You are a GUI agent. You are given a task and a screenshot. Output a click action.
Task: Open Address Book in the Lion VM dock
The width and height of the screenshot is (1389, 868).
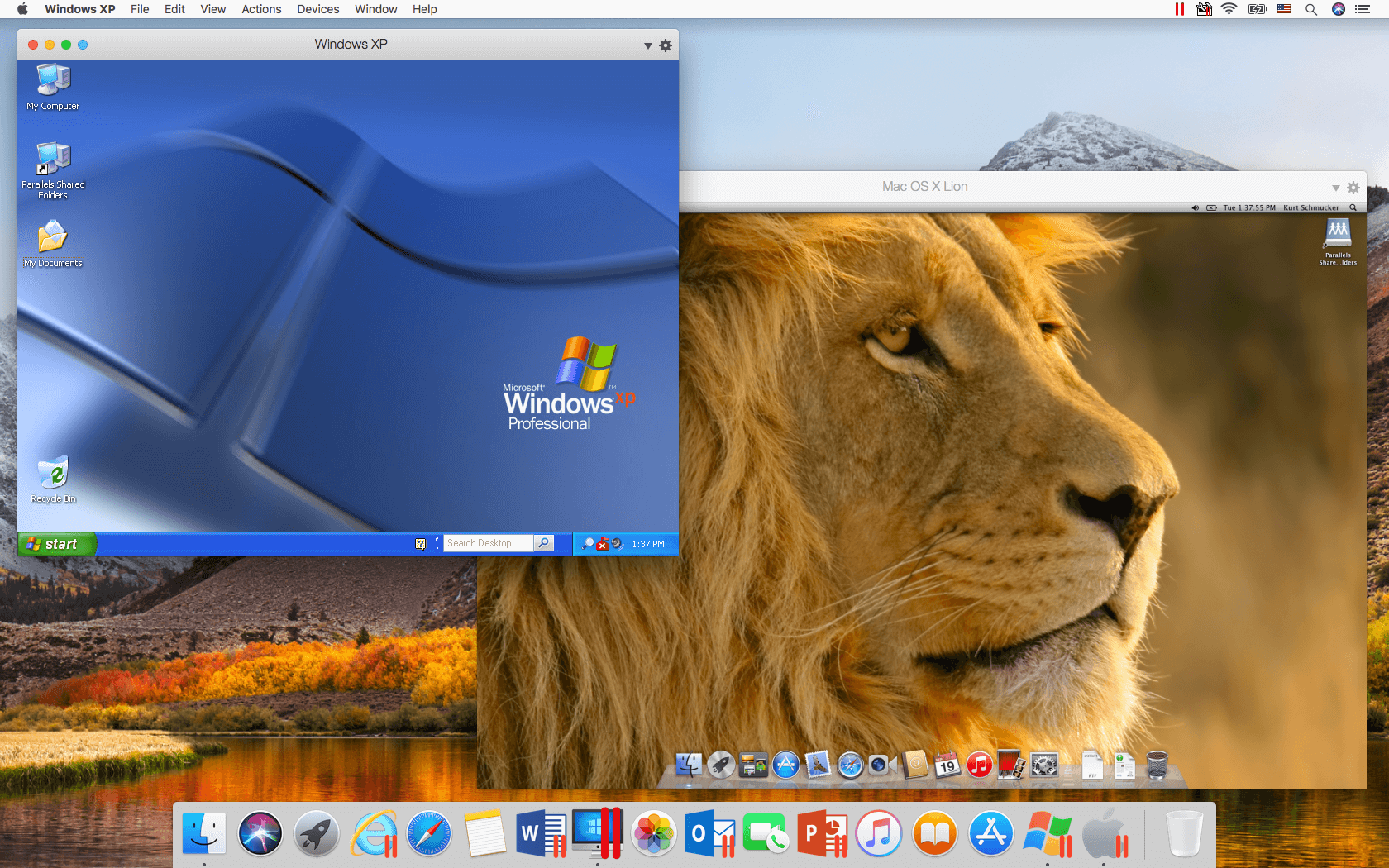click(x=914, y=765)
